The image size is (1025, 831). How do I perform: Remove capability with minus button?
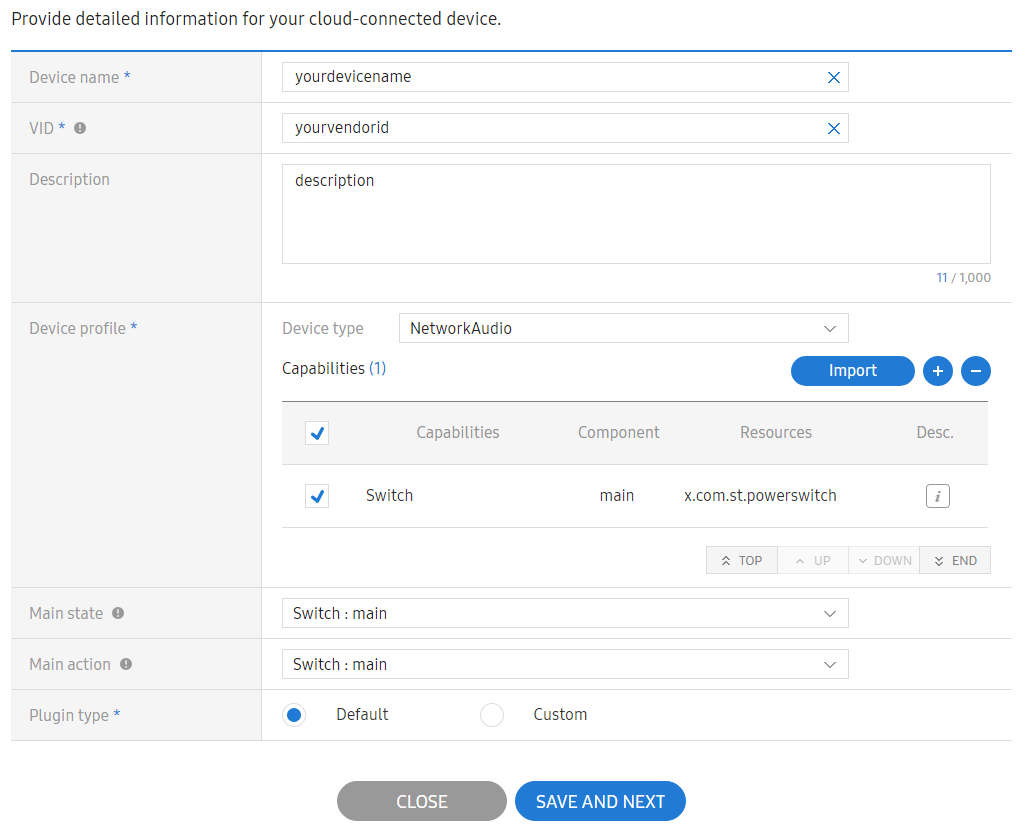click(975, 371)
